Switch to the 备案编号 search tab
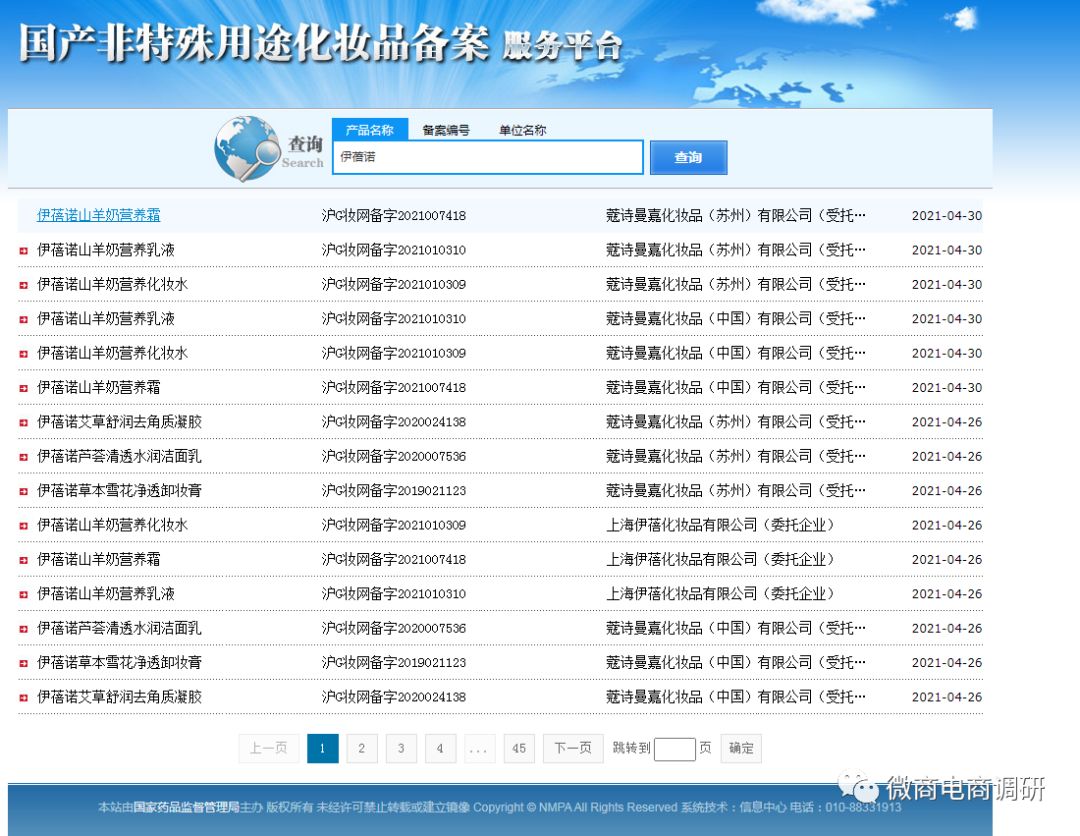 pyautogui.click(x=444, y=129)
